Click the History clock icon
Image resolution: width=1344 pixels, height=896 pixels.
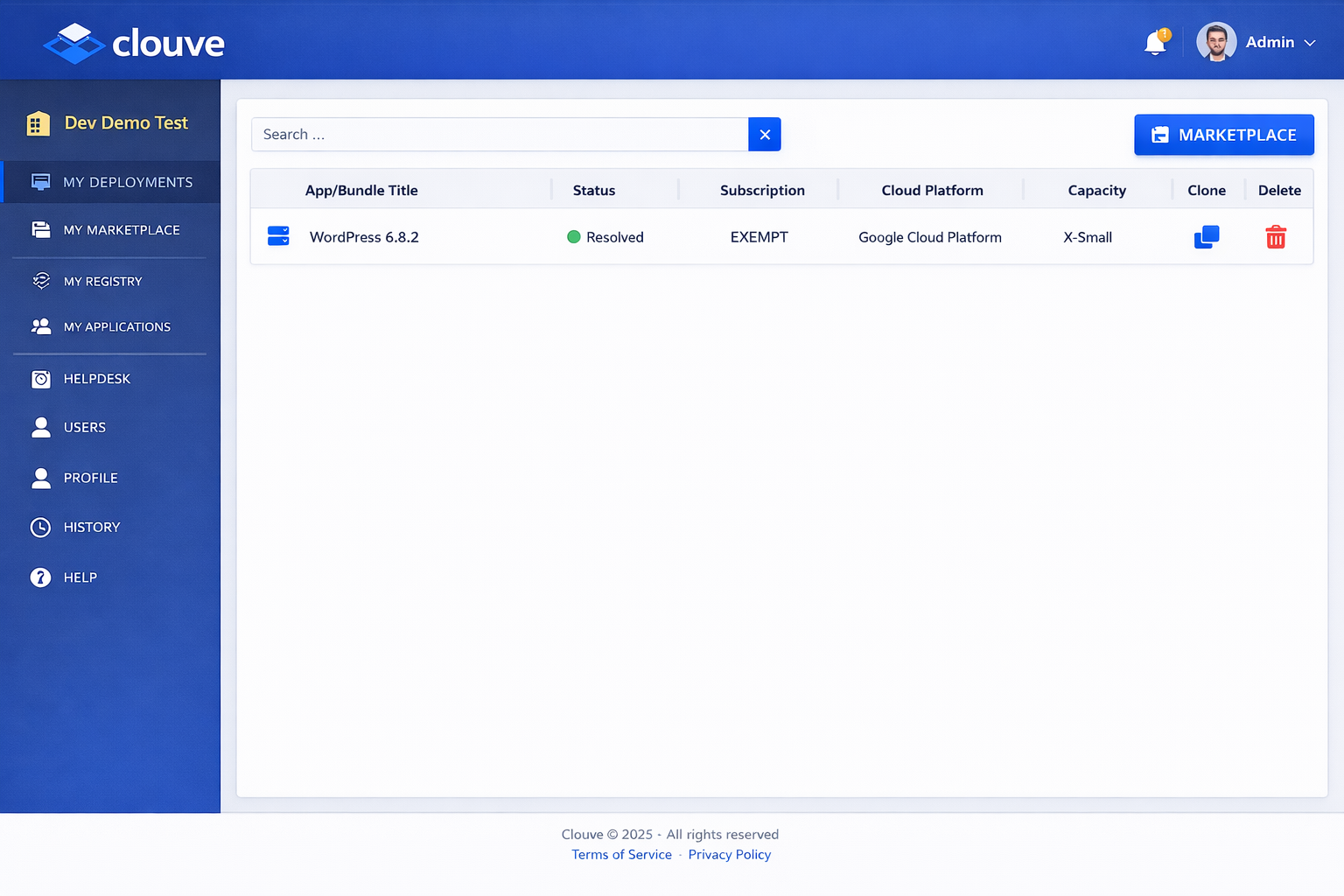[41, 527]
